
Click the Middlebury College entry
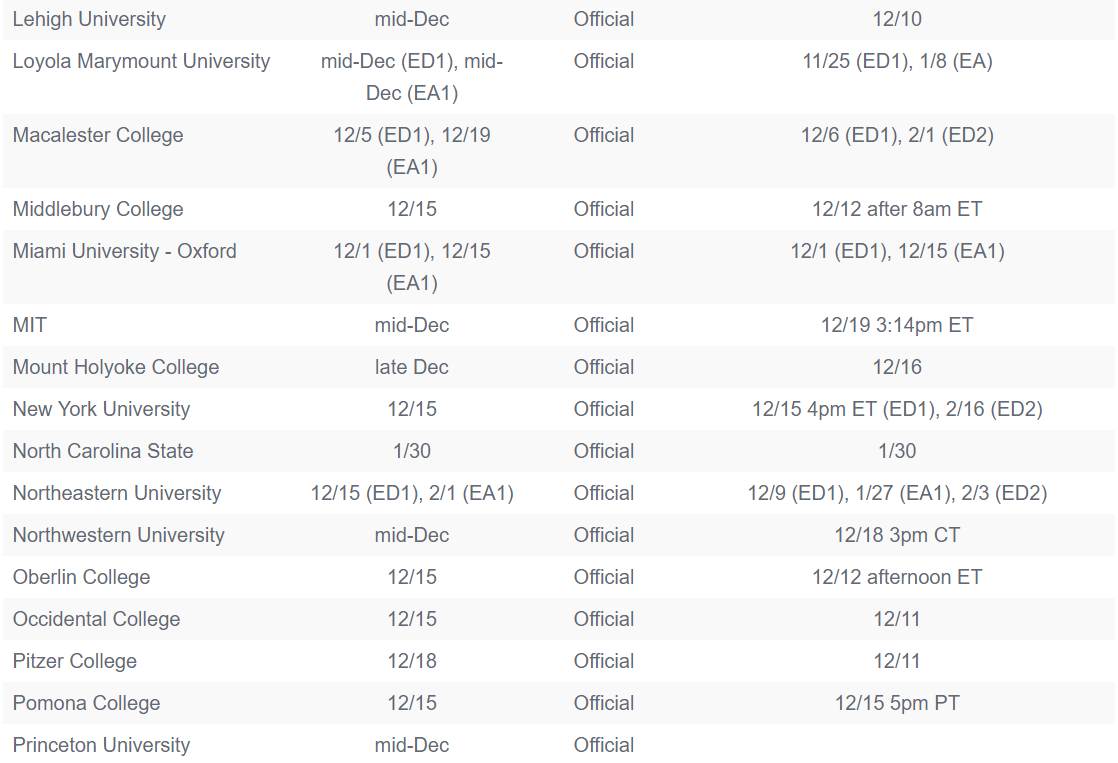pos(98,209)
